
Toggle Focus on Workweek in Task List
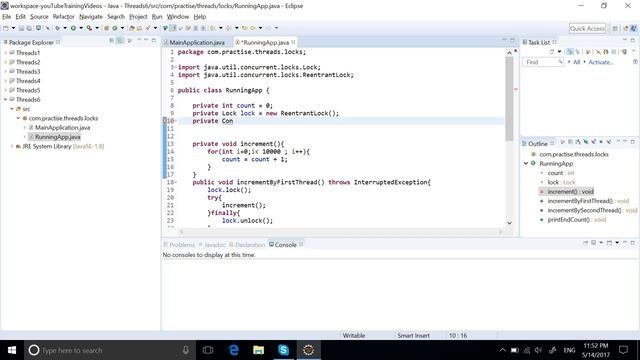[x=588, y=52]
